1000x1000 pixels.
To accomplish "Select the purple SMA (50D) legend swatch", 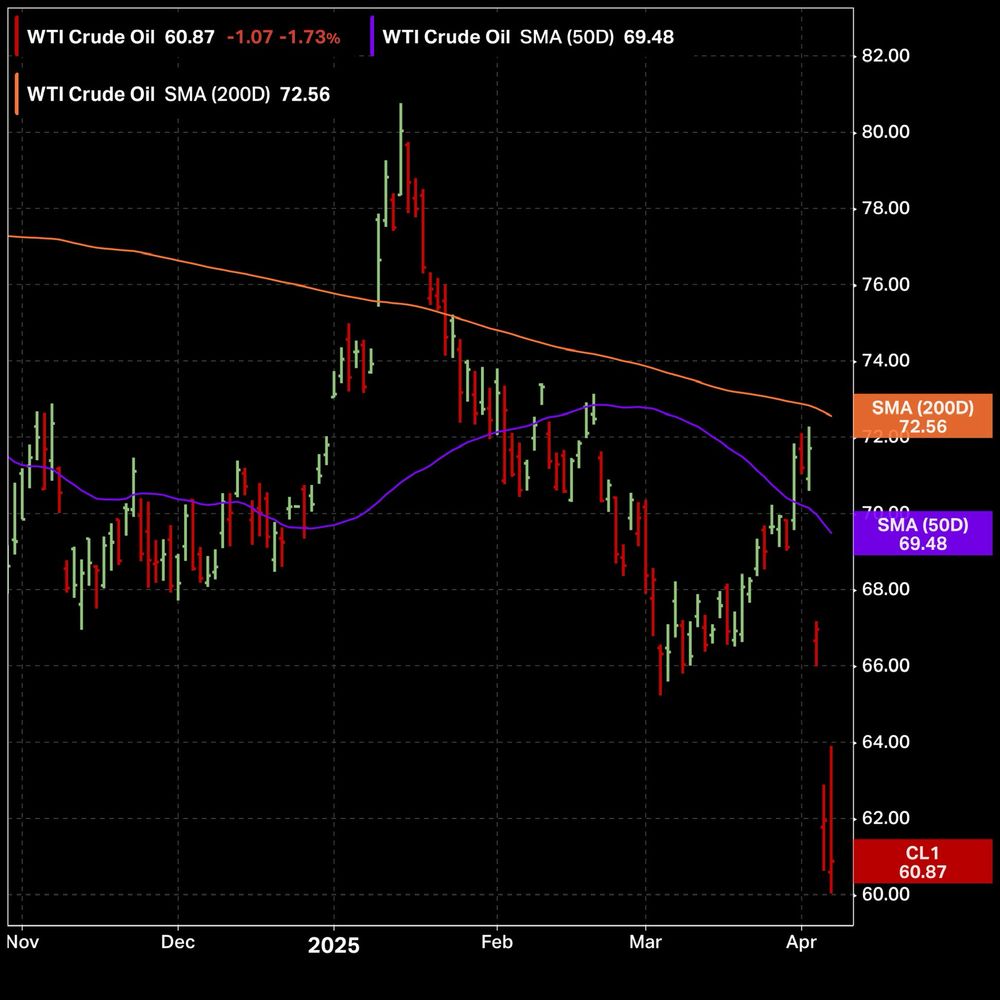I will [372, 37].
